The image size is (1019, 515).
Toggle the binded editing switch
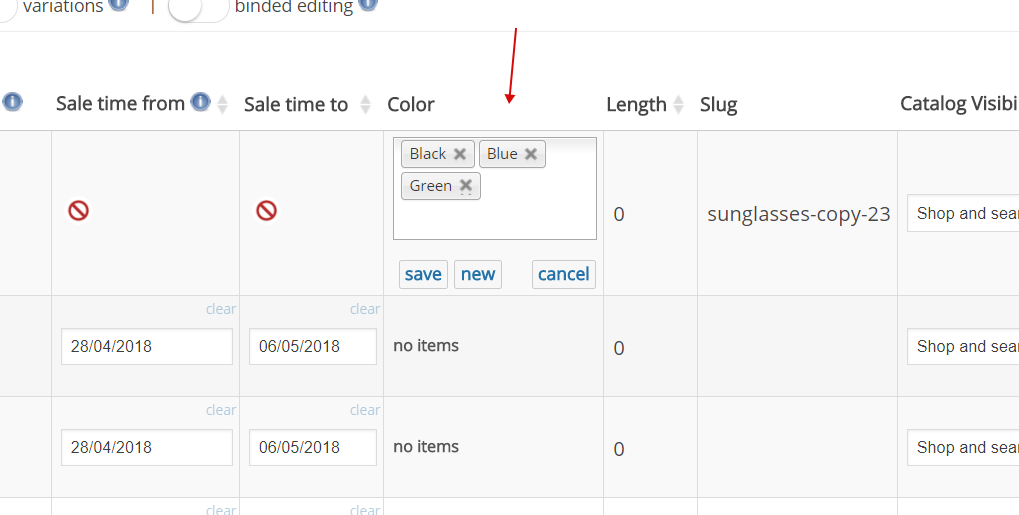pyautogui.click(x=198, y=8)
